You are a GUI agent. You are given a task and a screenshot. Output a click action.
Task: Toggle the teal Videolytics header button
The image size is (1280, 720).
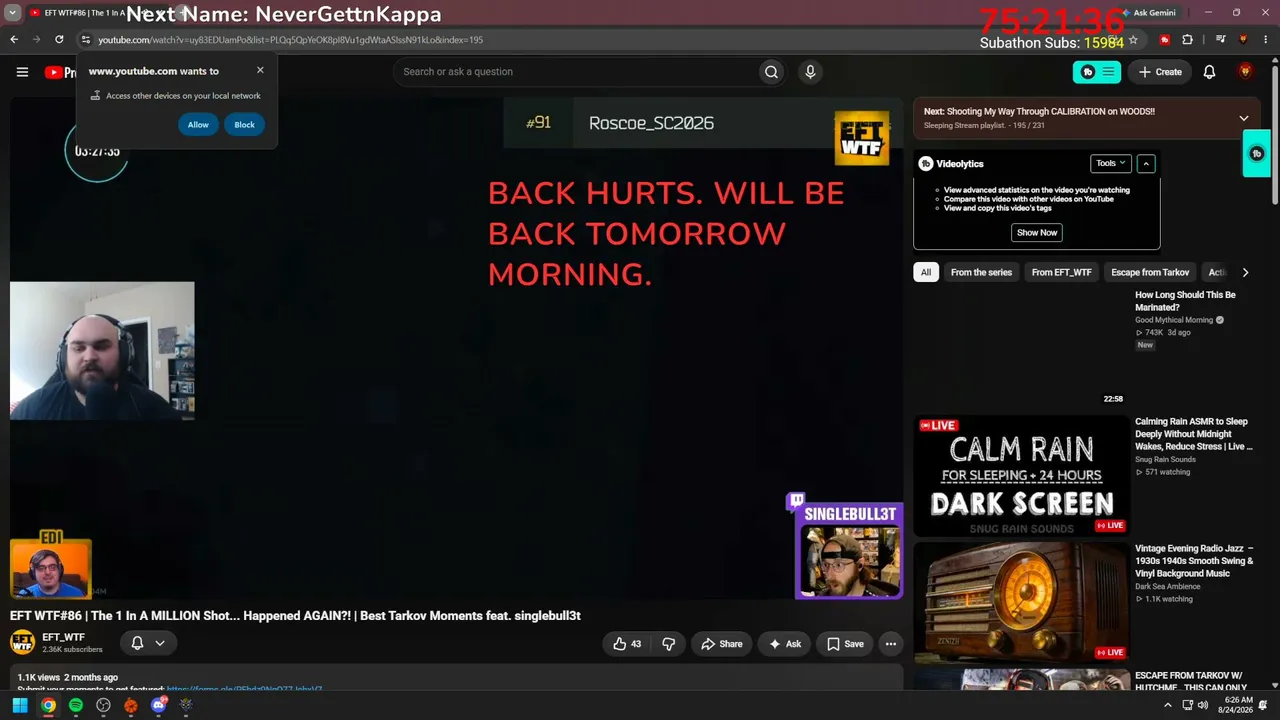(1097, 72)
